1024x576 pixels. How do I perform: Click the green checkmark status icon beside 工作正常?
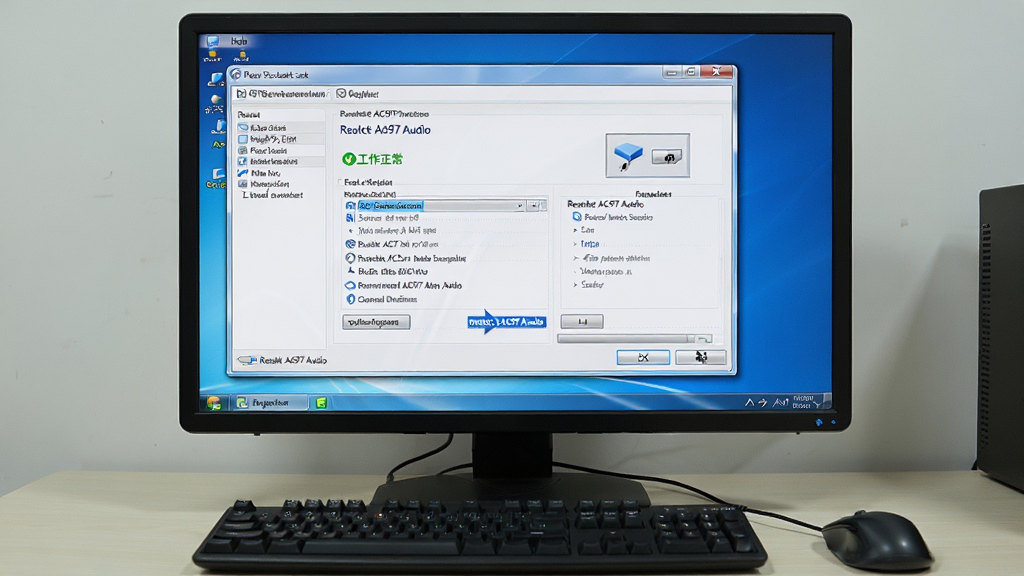pyautogui.click(x=348, y=159)
